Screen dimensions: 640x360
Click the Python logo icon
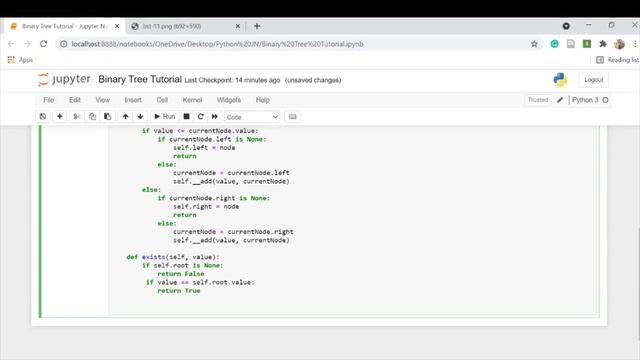pos(560,80)
